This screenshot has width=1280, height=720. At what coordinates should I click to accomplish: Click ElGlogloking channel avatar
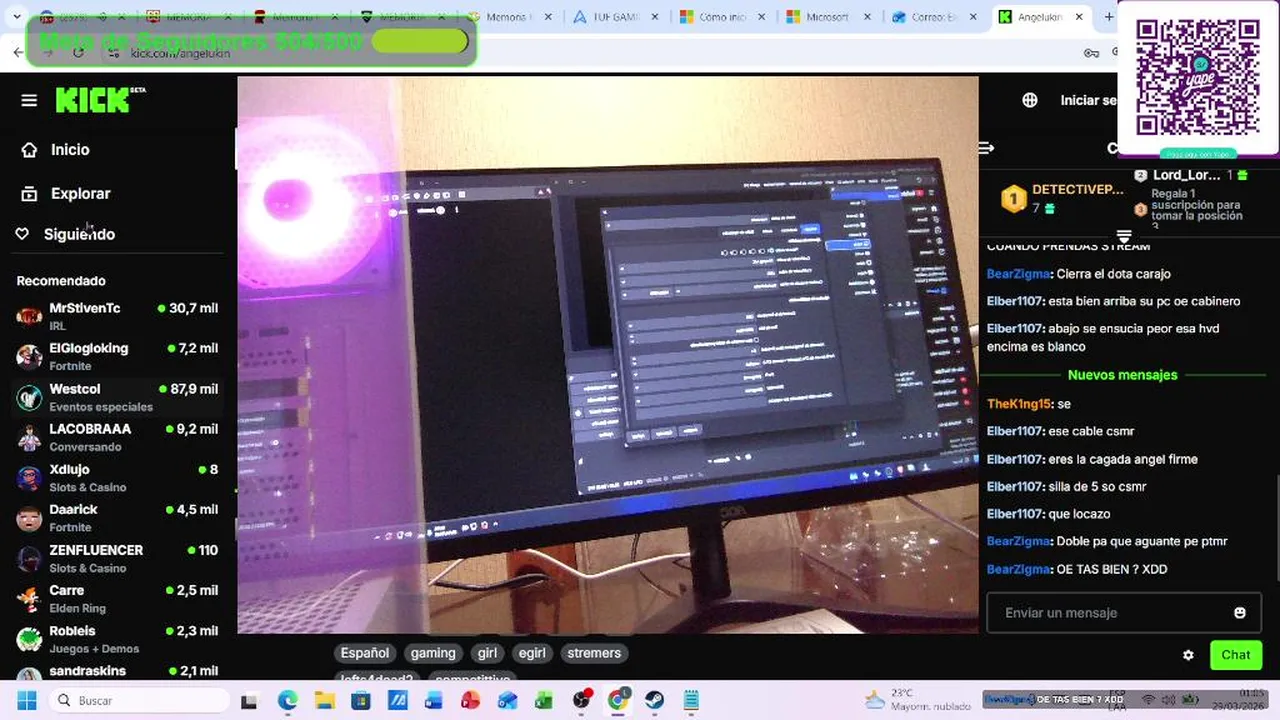29,357
